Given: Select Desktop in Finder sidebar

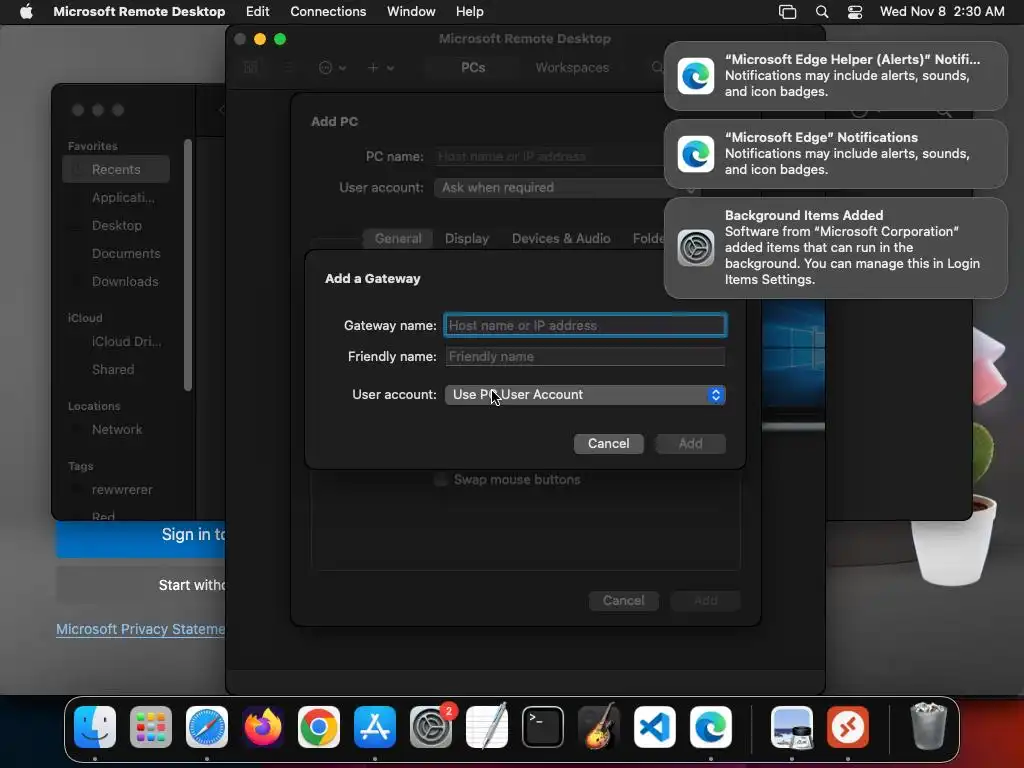Looking at the screenshot, I should pyautogui.click(x=116, y=225).
